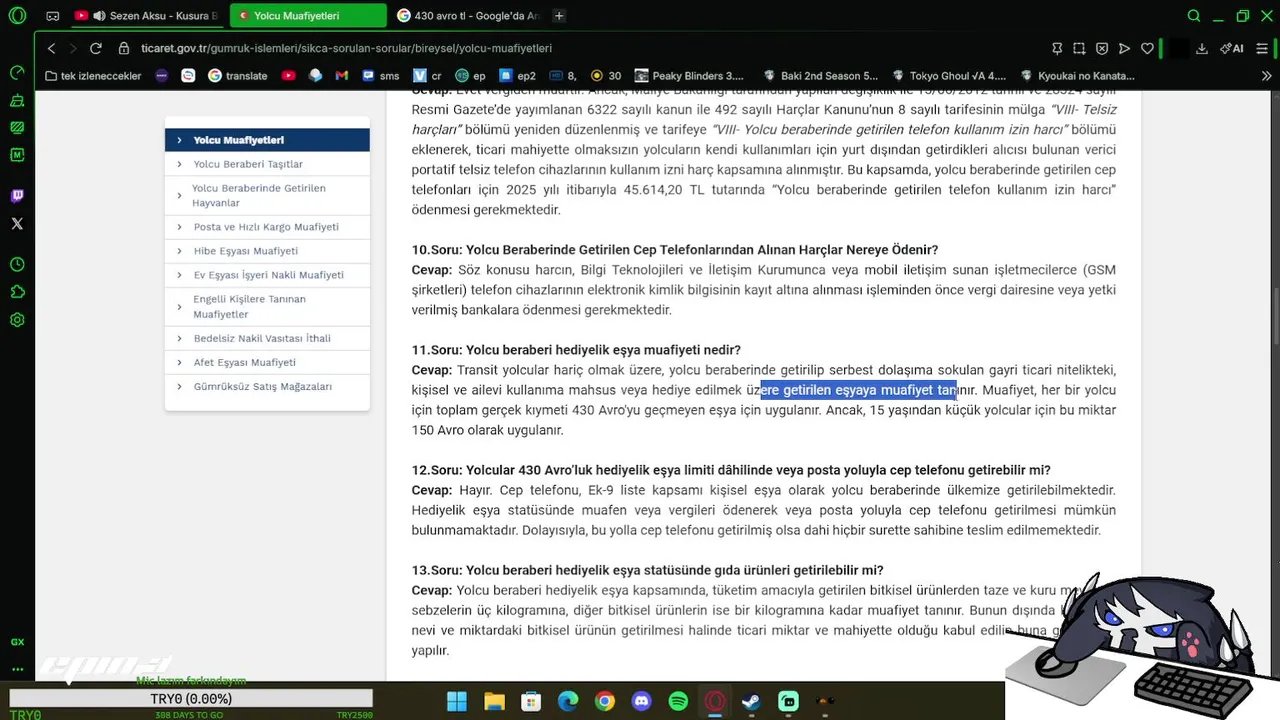Expand the Yolcu Beraberi Taşıtlar chevron
Image resolution: width=1280 pixels, height=720 pixels.
(179, 164)
